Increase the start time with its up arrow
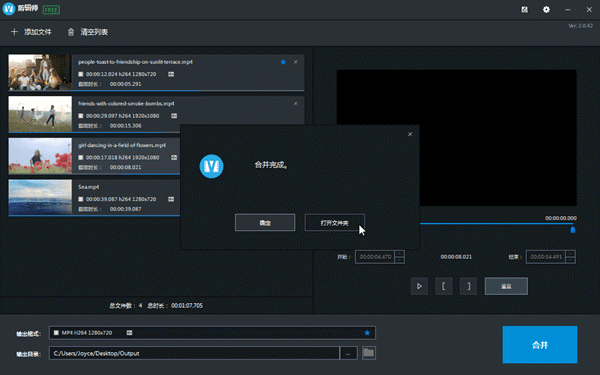 [x=399, y=254]
